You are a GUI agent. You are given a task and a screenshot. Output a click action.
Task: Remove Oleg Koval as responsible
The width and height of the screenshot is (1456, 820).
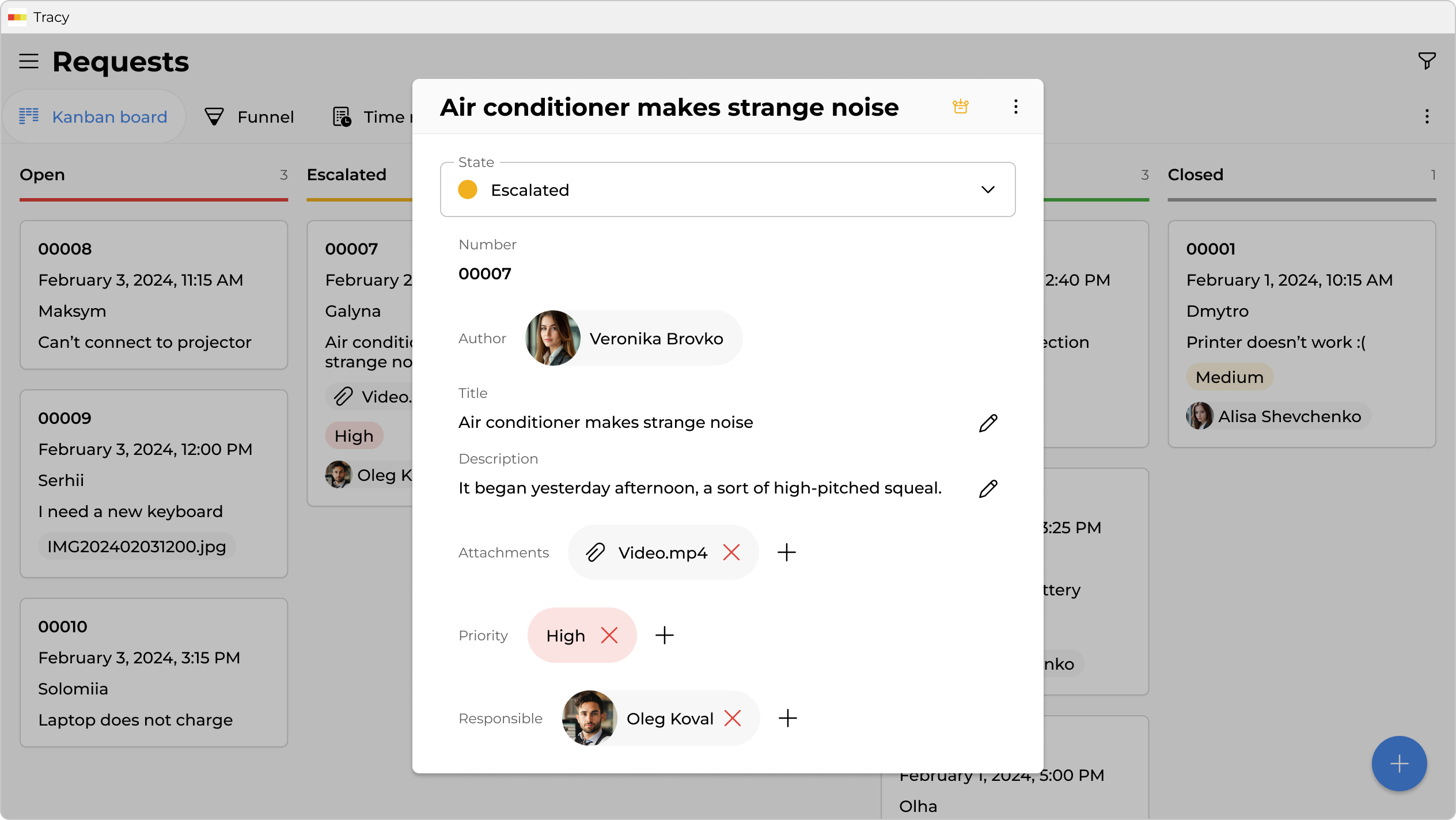(732, 719)
